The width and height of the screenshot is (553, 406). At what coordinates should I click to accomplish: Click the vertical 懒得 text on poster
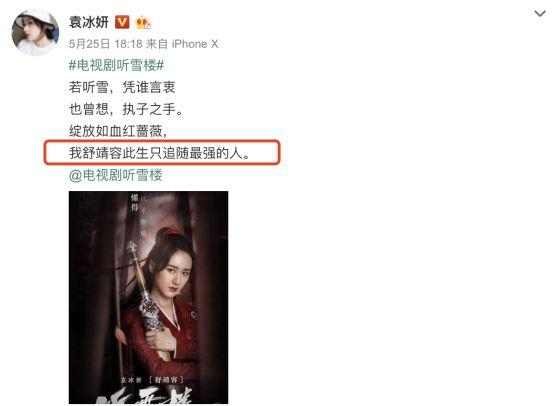(134, 202)
